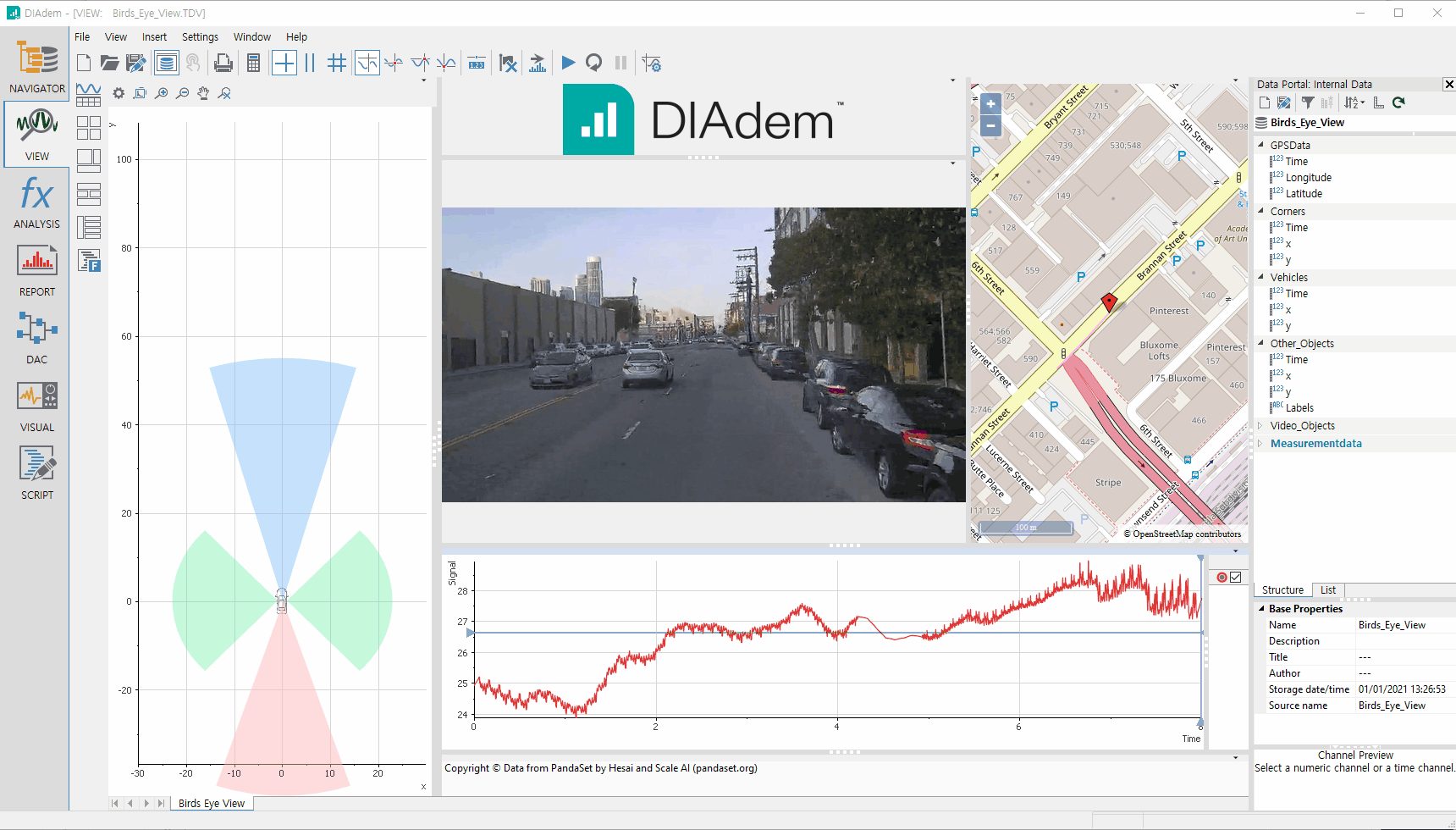Toggle the Data Portal toolbar button
The height and width of the screenshot is (830, 1456).
[x=167, y=63]
